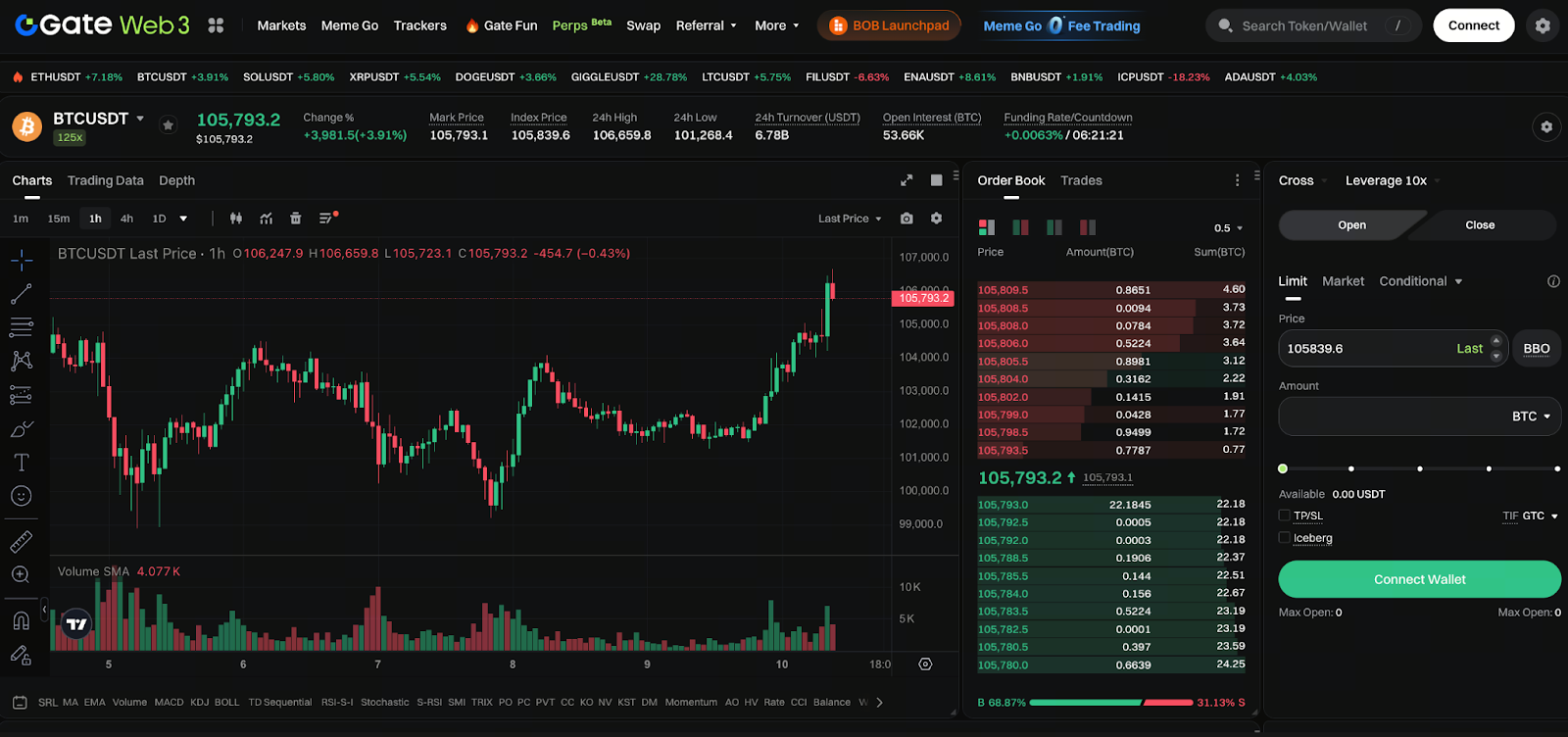The height and width of the screenshot is (737, 1568).
Task: Collapse the drawing toolbar panel
Action: pyautogui.click(x=44, y=610)
